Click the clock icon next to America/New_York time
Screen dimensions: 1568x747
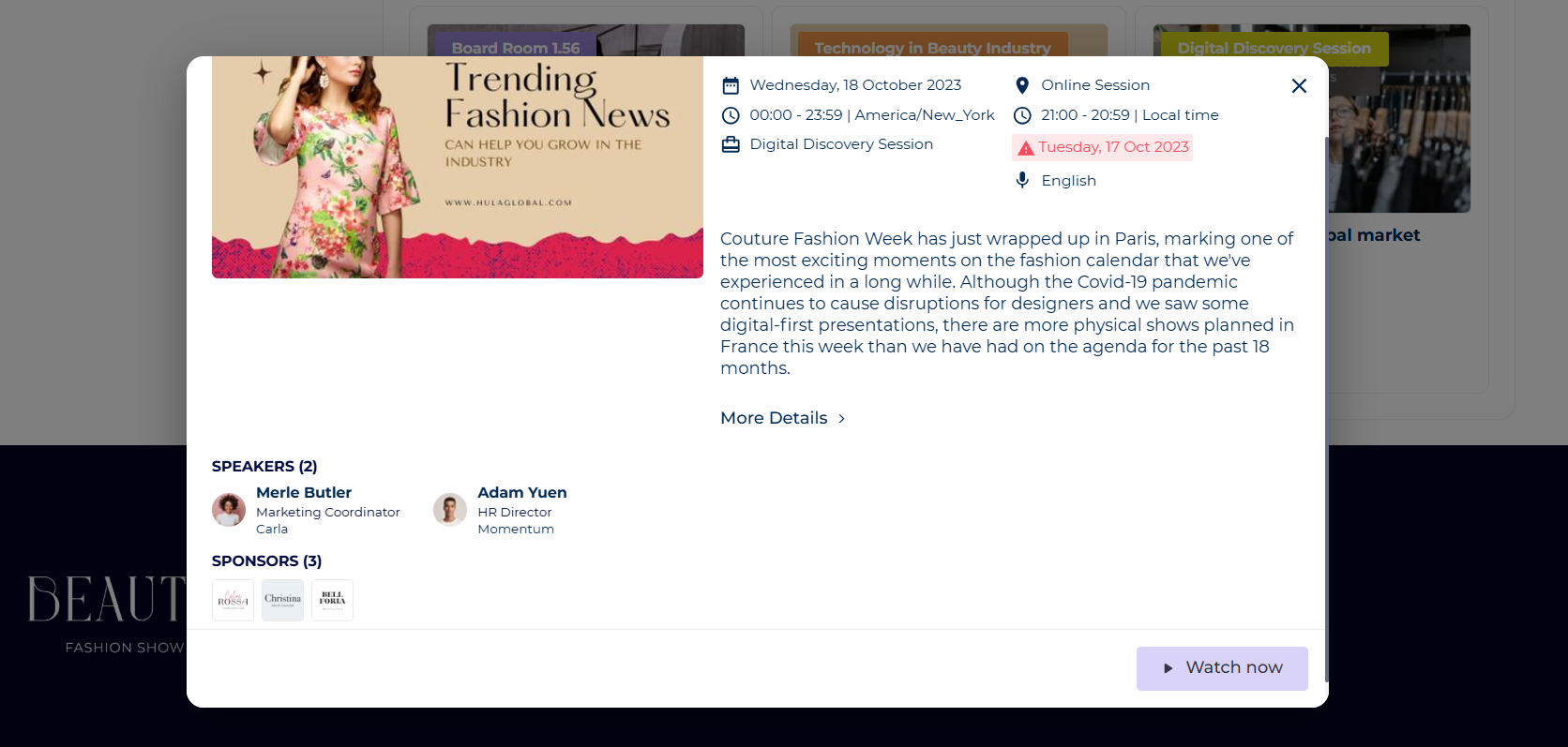click(x=731, y=115)
